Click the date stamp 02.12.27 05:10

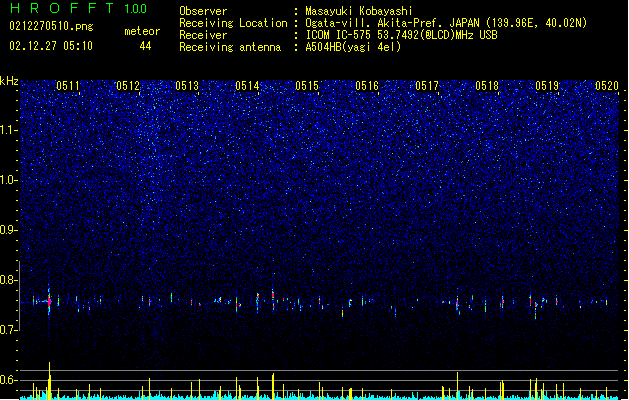(51, 46)
